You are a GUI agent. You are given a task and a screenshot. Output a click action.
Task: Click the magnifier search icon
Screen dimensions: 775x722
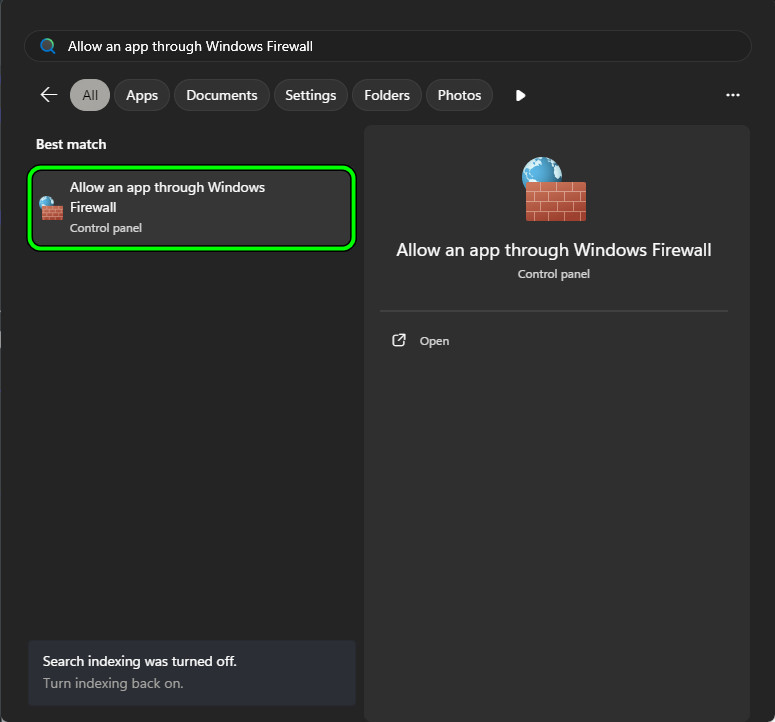(47, 46)
